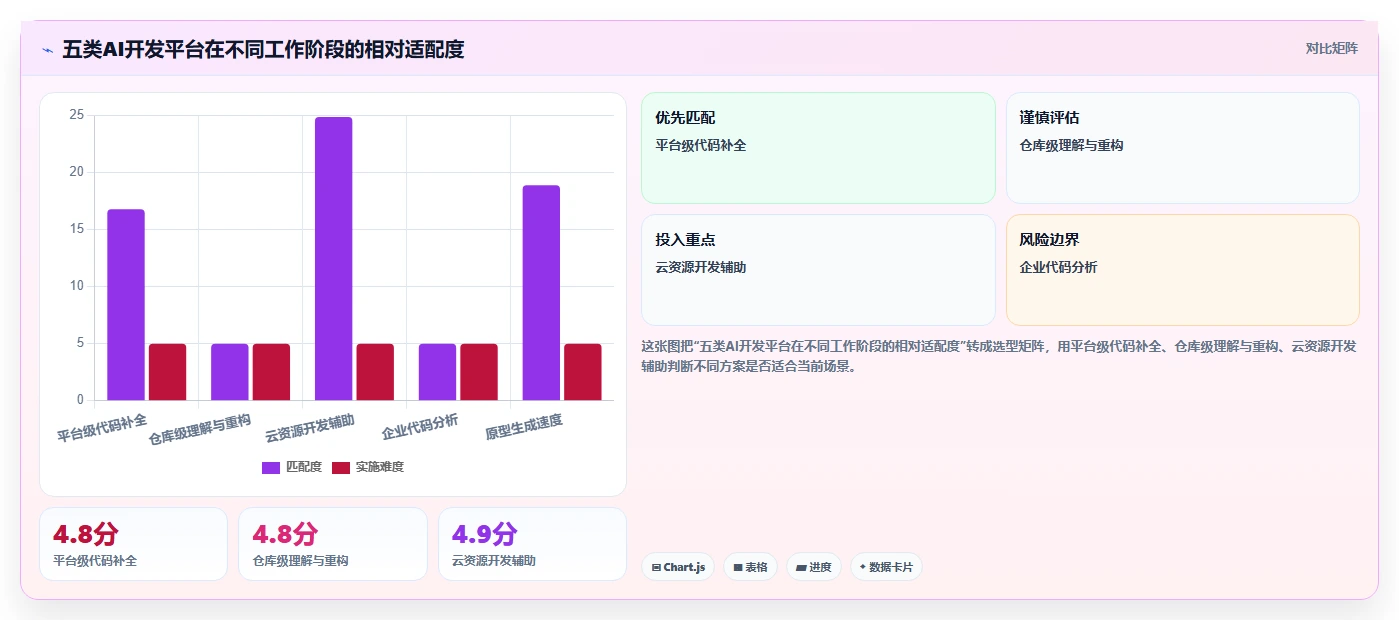Toggle the 实施难度 legend swatch

click(341, 467)
